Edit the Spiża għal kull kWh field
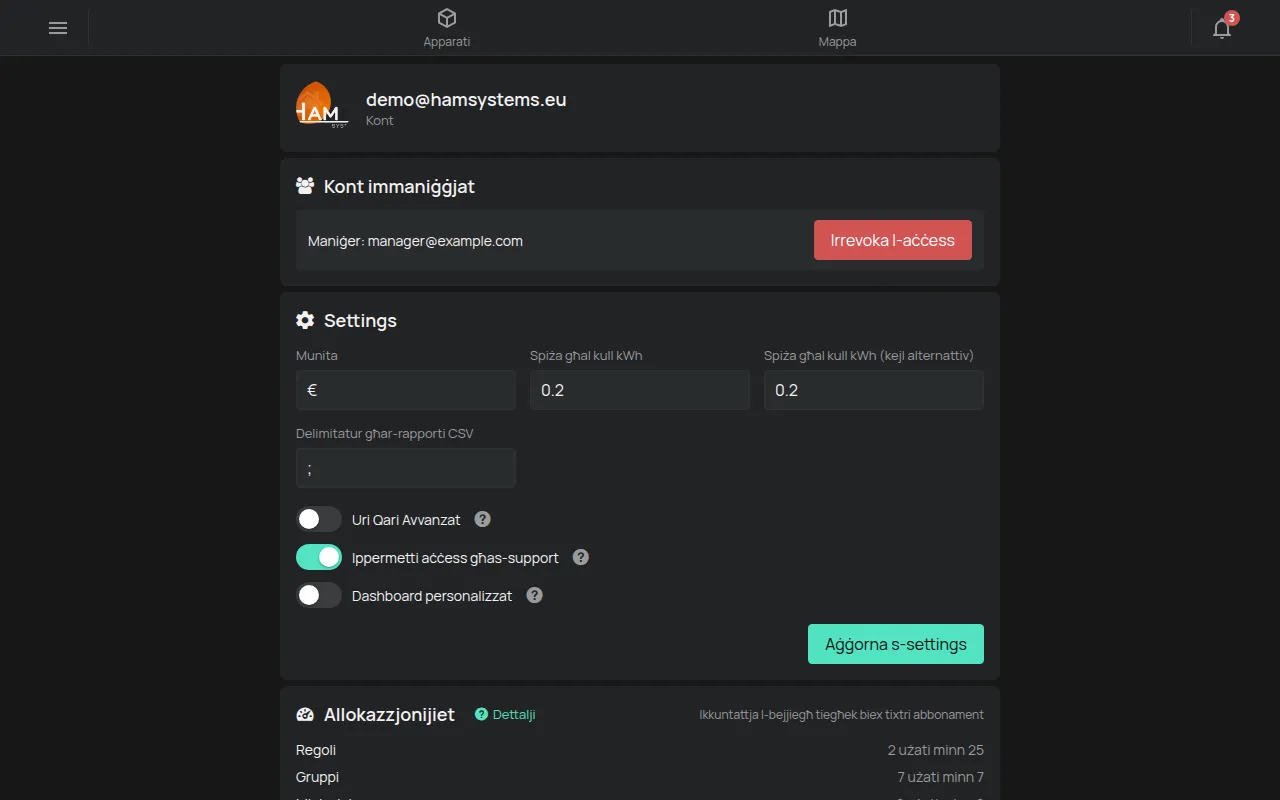 640,390
